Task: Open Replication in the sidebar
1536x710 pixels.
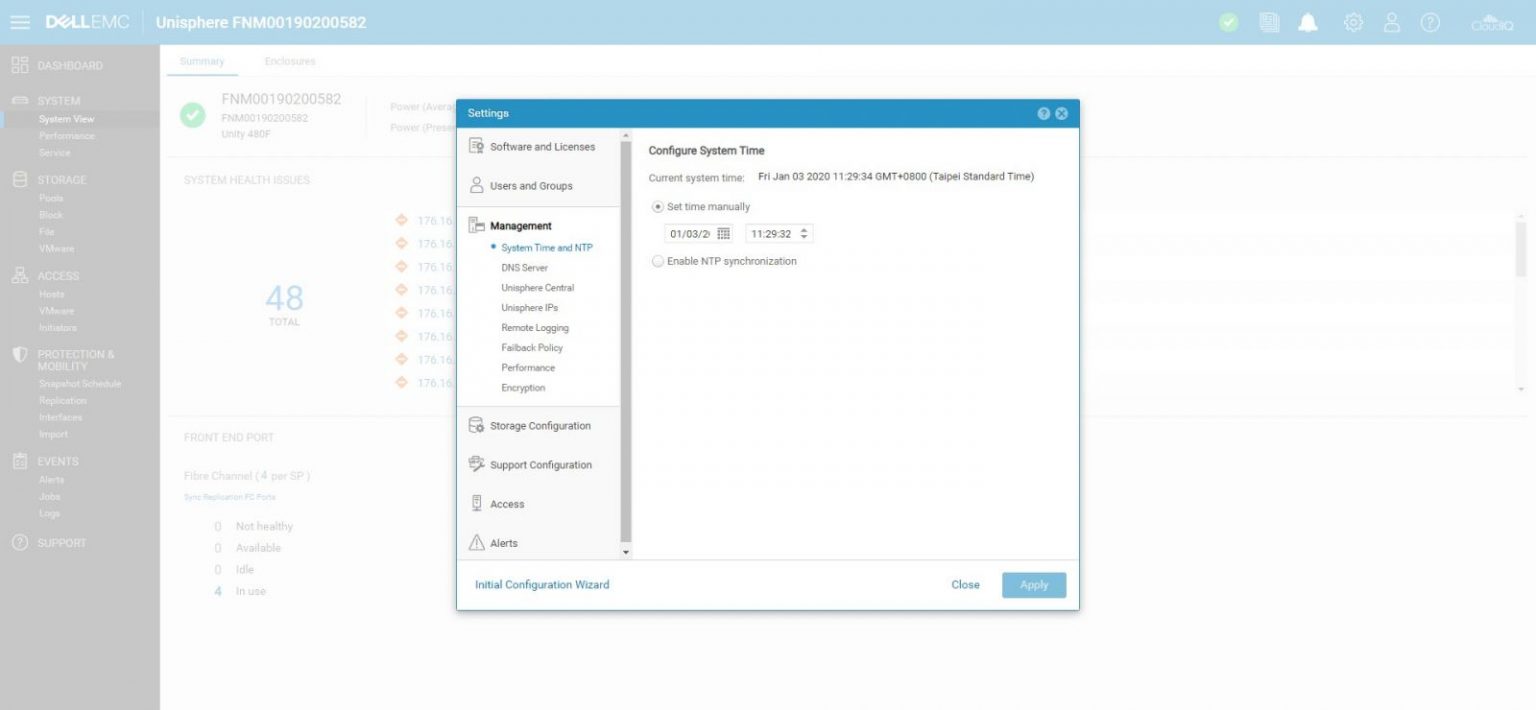Action: tap(62, 401)
